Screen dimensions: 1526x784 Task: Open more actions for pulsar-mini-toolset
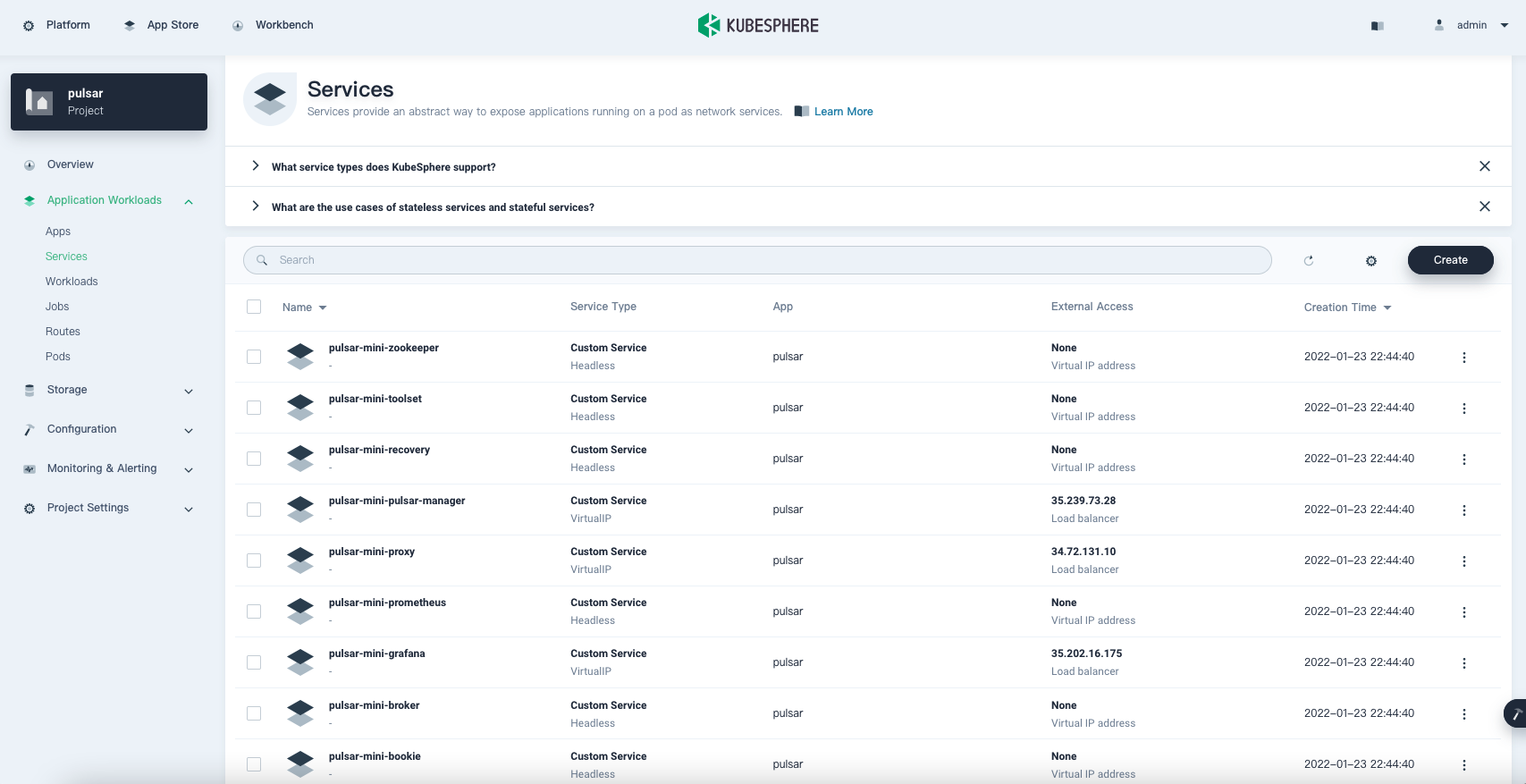1464,409
